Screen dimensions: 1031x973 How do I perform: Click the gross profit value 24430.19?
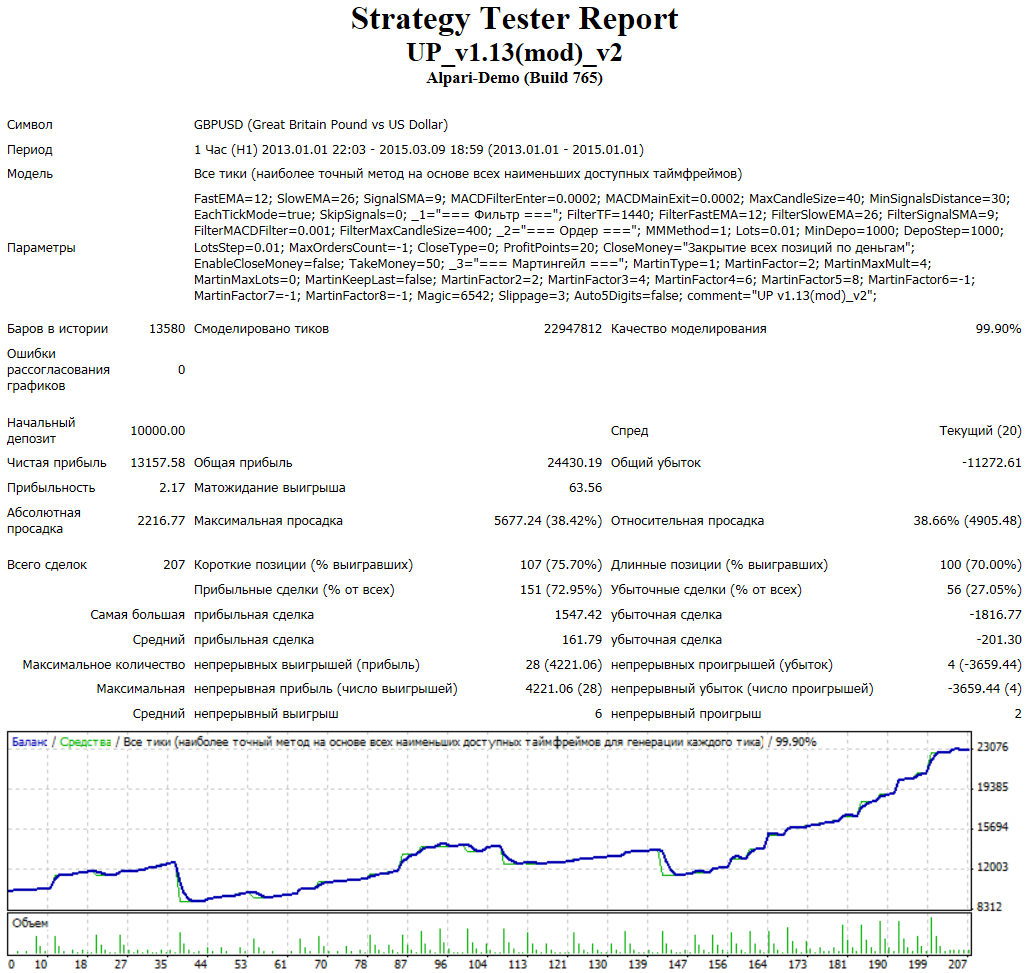pos(575,463)
